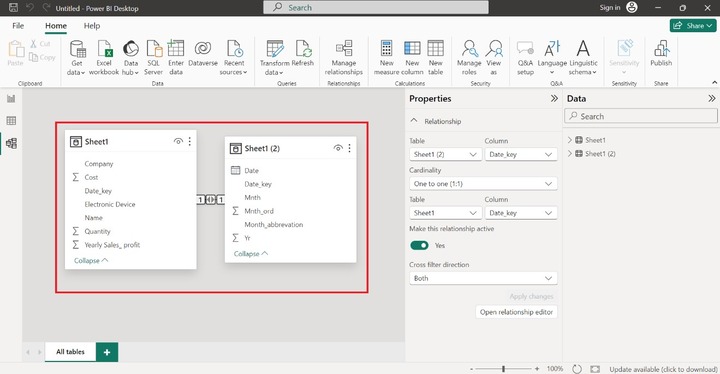Open the Language menu
The image size is (720, 374).
tap(552, 57)
